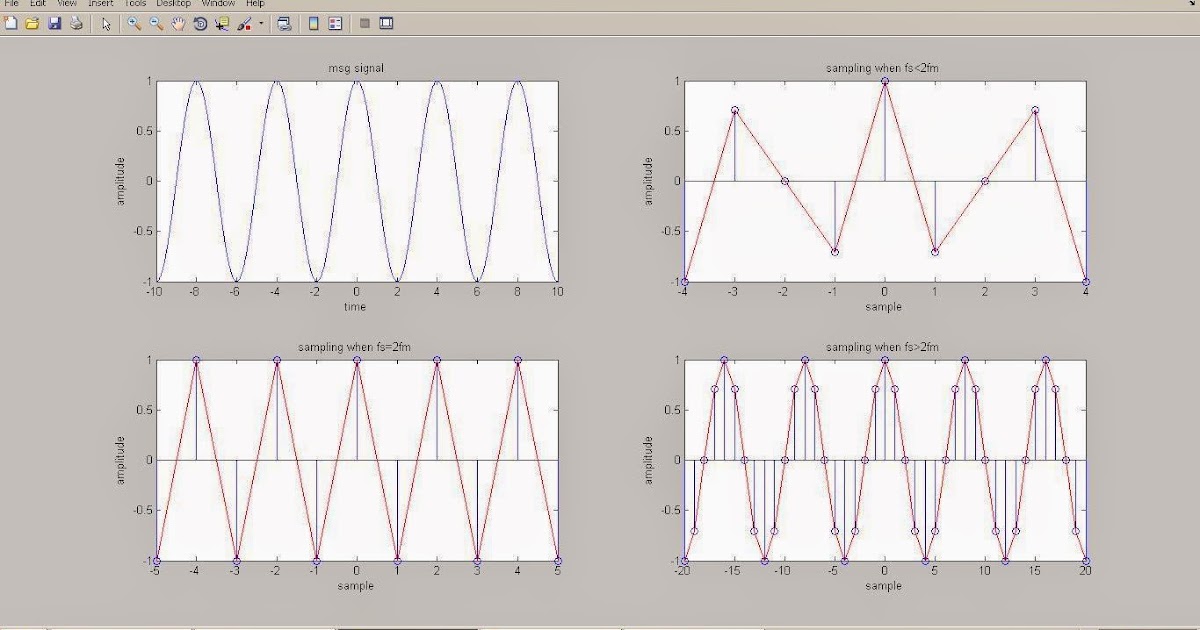Select the Zoom Out tool
Viewport: 1200px width, 630px height.
(154, 24)
